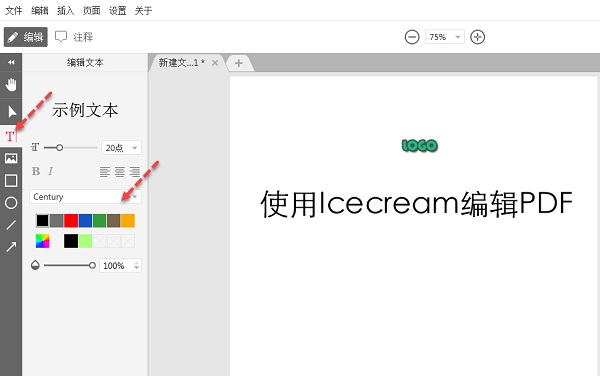This screenshot has width=600, height=376.
Task: Open the custom color picker
Action: 42,241
